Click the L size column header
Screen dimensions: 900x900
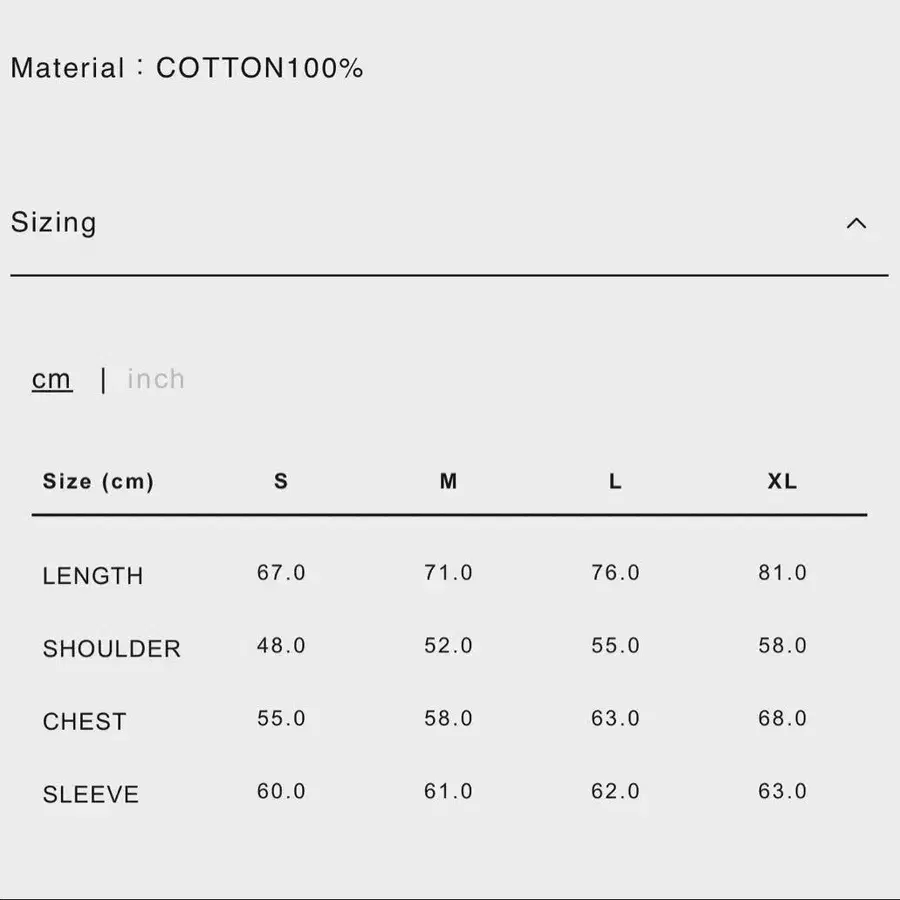click(615, 481)
